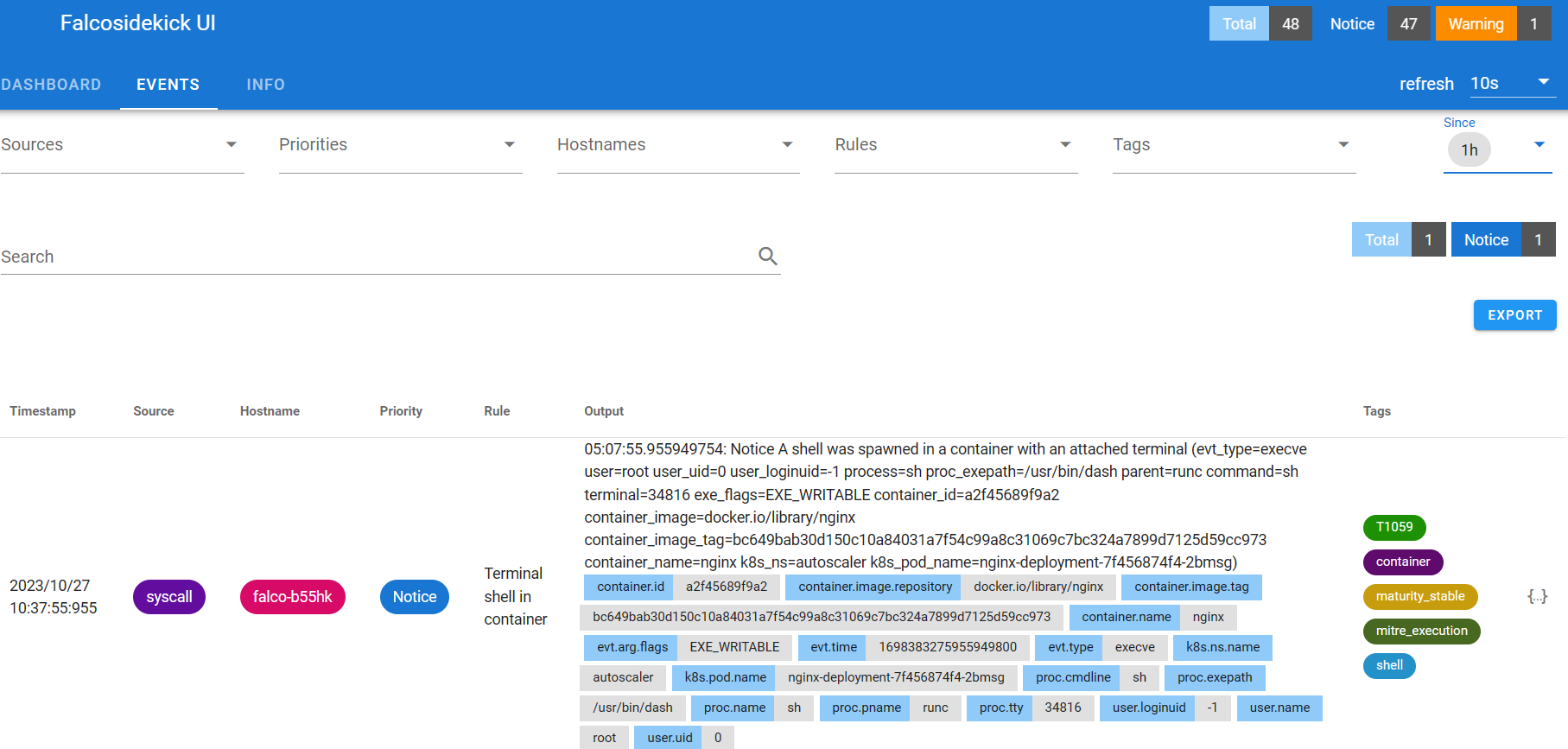Expand the Tags filter dropdown
Image resolution: width=1568 pixels, height=749 pixels.
pyautogui.click(x=1234, y=145)
